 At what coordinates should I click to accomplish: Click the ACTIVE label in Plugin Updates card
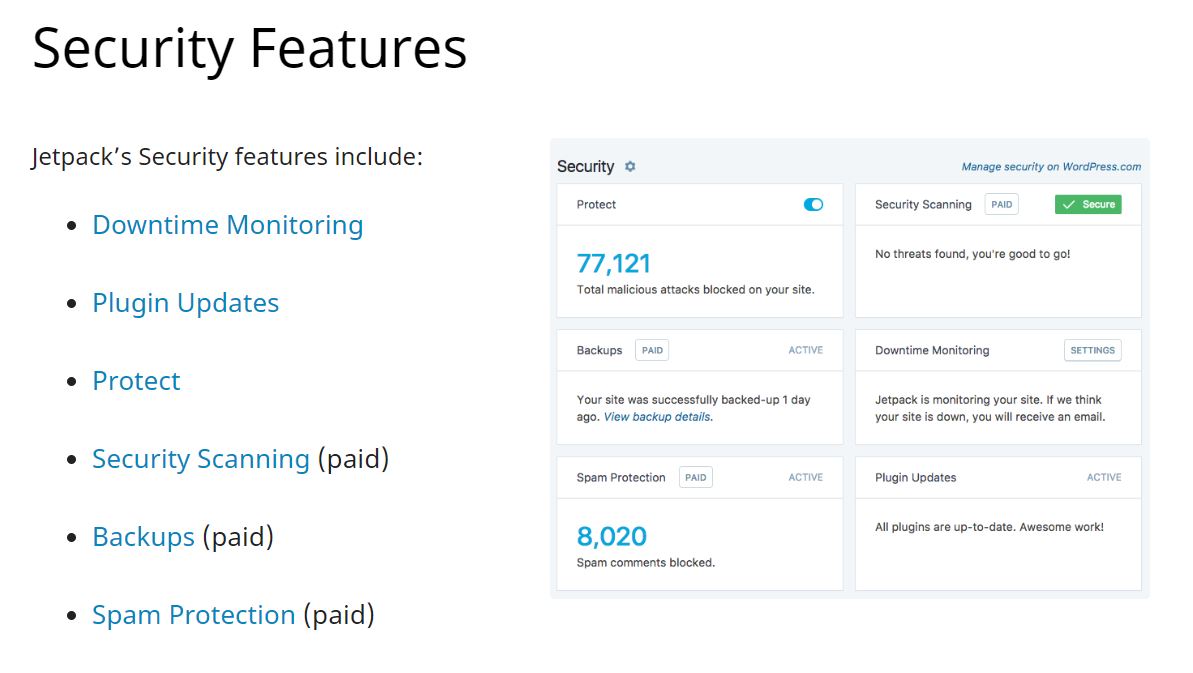point(1104,478)
